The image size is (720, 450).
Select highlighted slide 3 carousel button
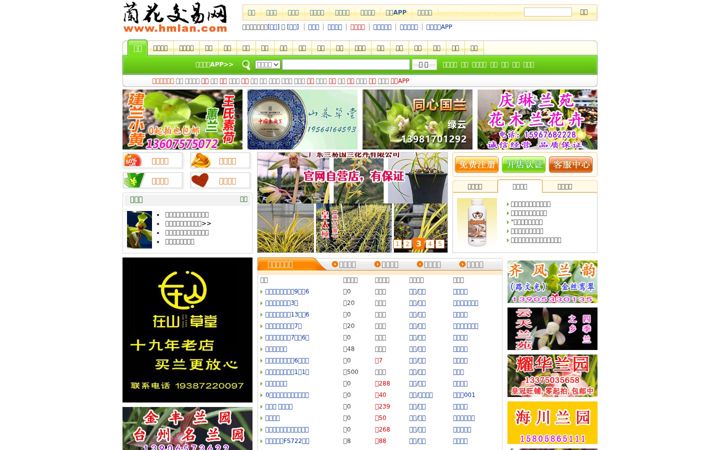[x=418, y=243]
